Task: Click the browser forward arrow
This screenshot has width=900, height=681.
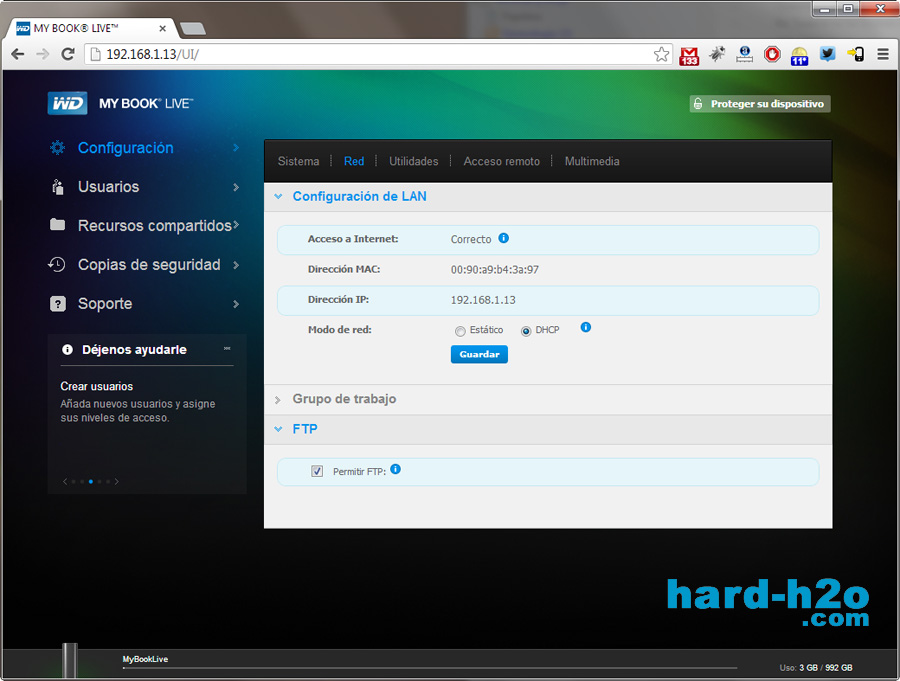Action: (42, 54)
